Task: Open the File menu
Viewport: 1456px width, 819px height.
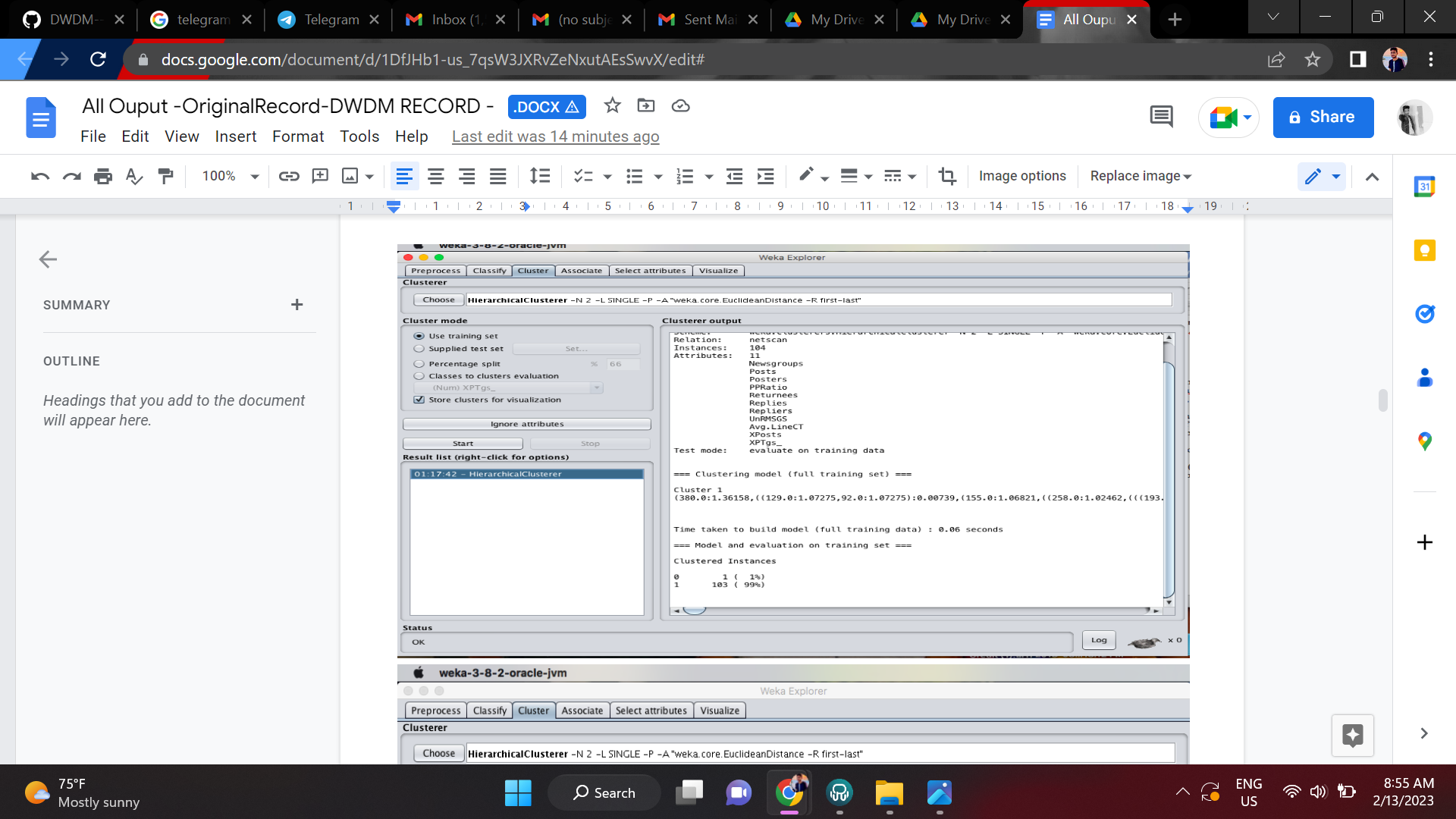Action: (x=93, y=136)
